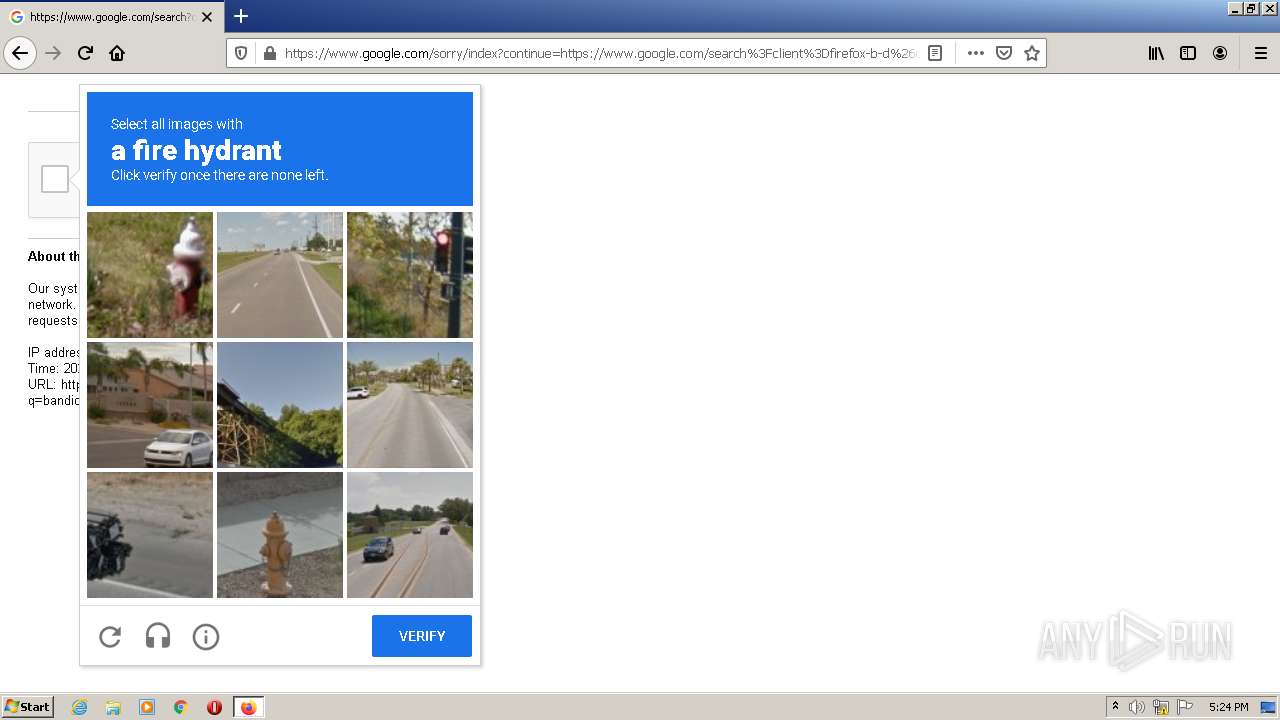Open Windows Media Player from taskbar
This screenshot has height=720, width=1280.
(x=147, y=707)
